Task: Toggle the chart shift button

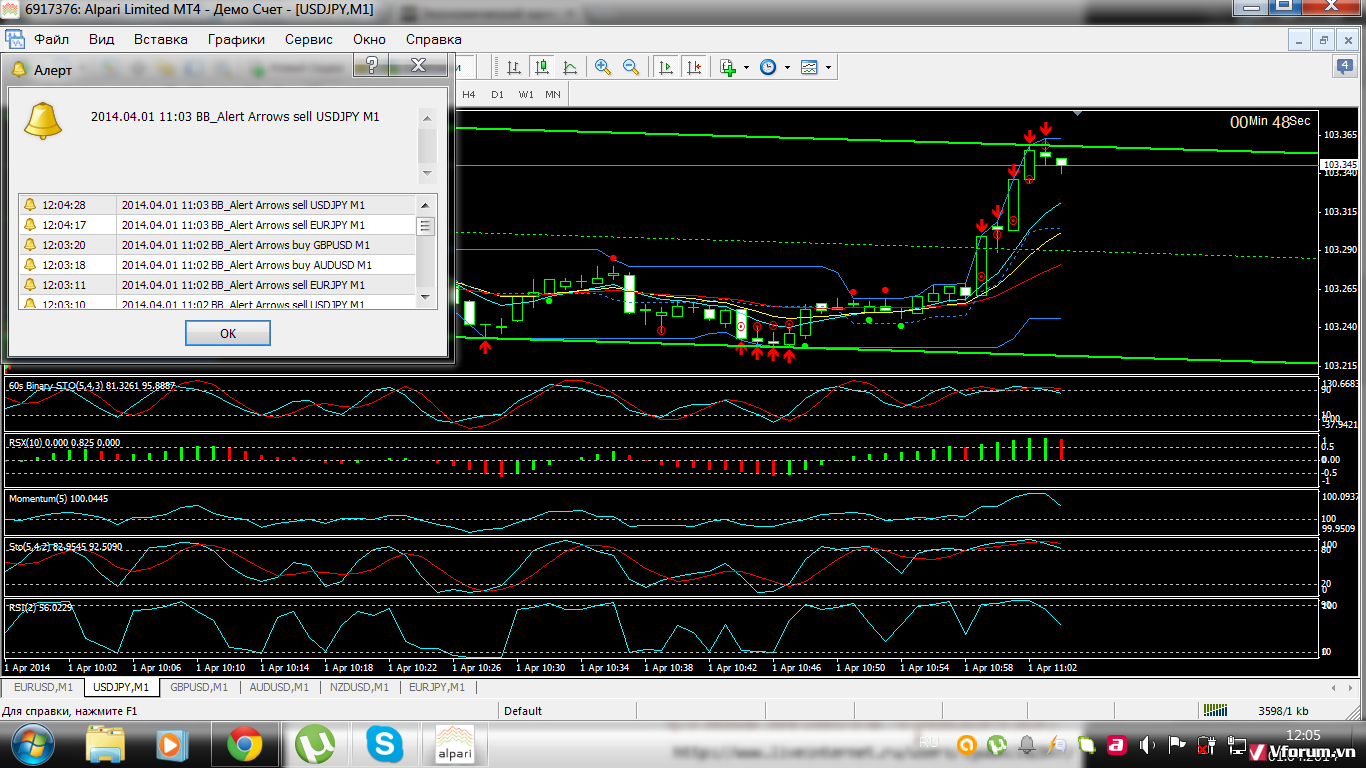Action: pos(694,67)
